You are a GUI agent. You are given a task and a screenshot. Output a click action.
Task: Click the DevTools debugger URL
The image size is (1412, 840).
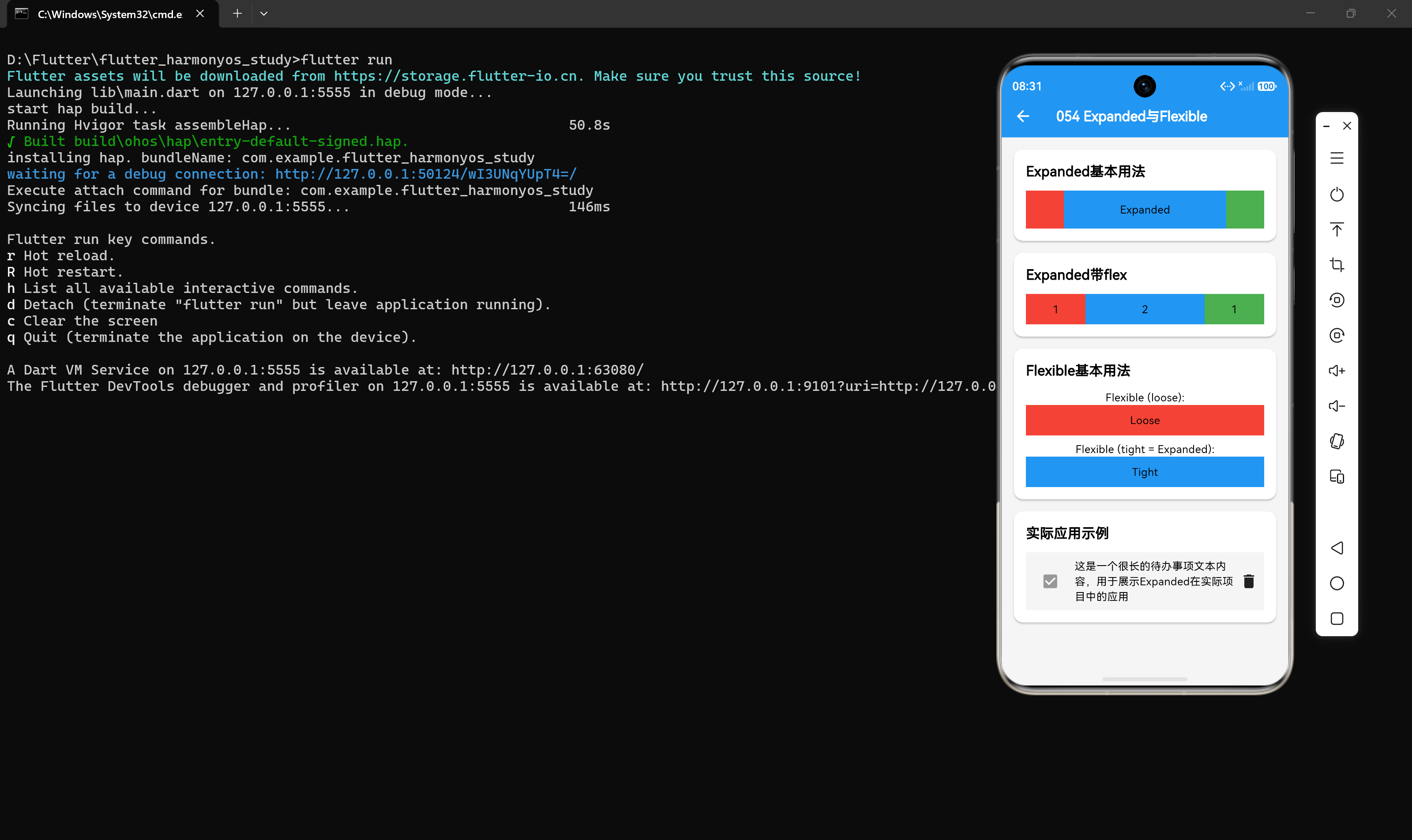click(x=828, y=386)
